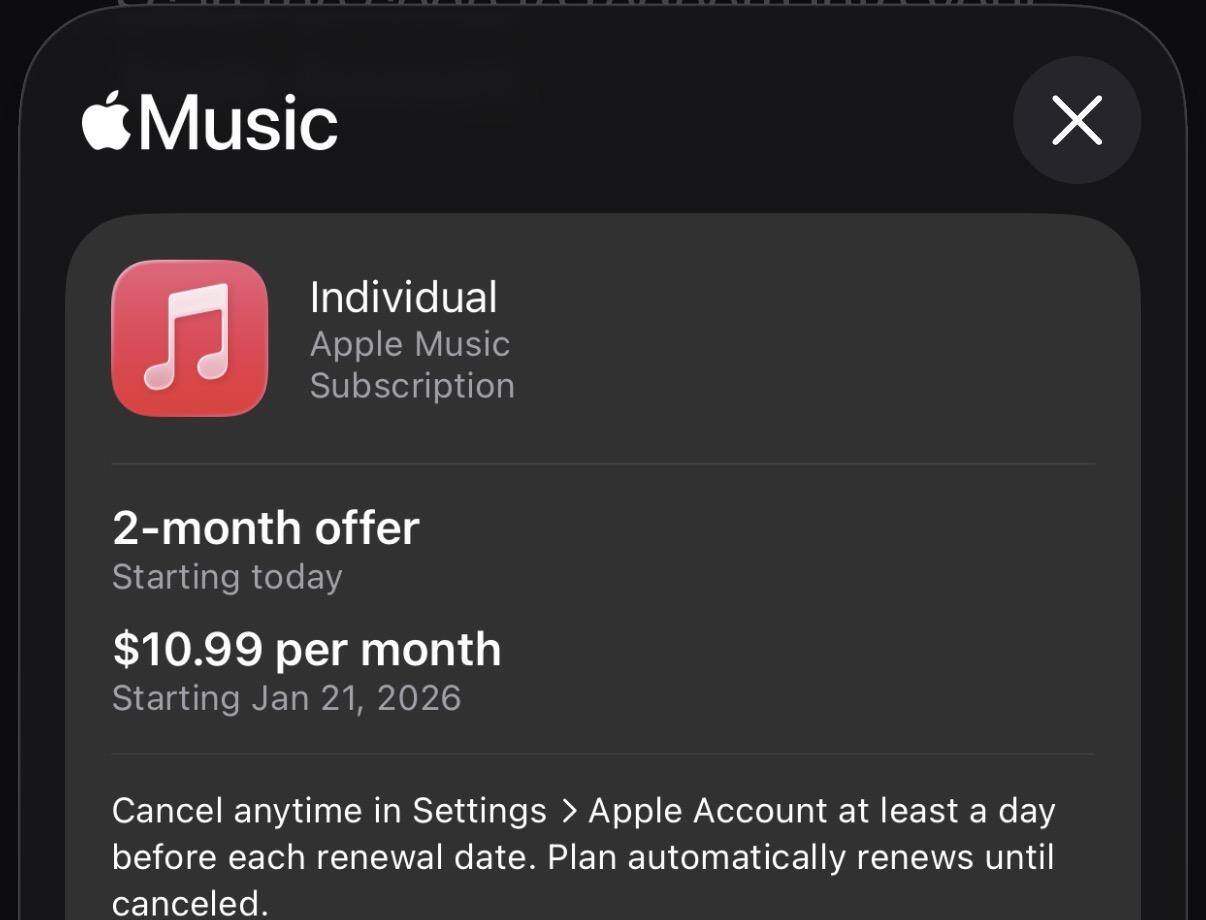Image resolution: width=1206 pixels, height=920 pixels.
Task: Tap the "$10.99 per month" price
Action: click(306, 649)
